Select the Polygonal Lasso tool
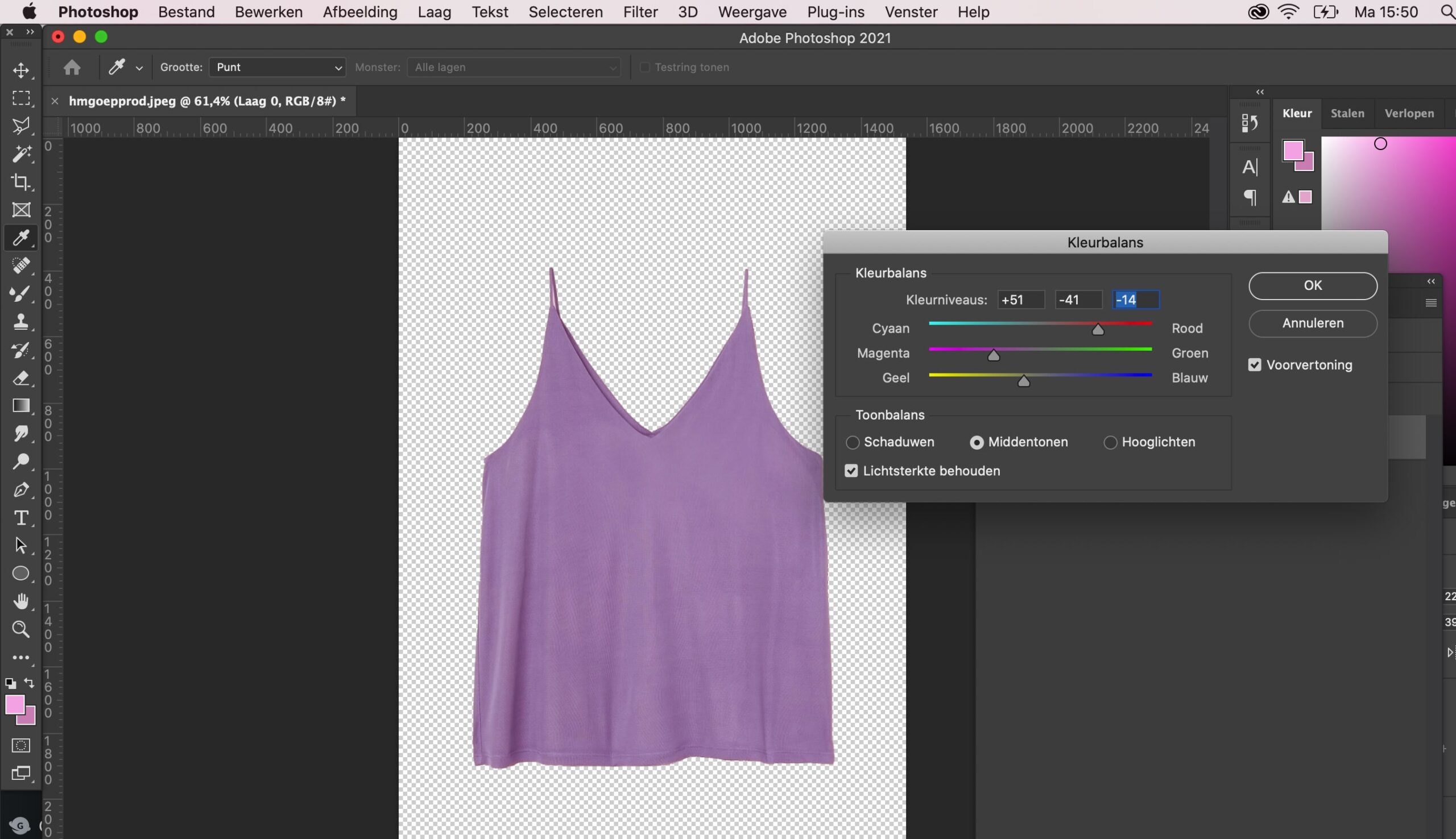This screenshot has width=1456, height=839. coord(21,126)
